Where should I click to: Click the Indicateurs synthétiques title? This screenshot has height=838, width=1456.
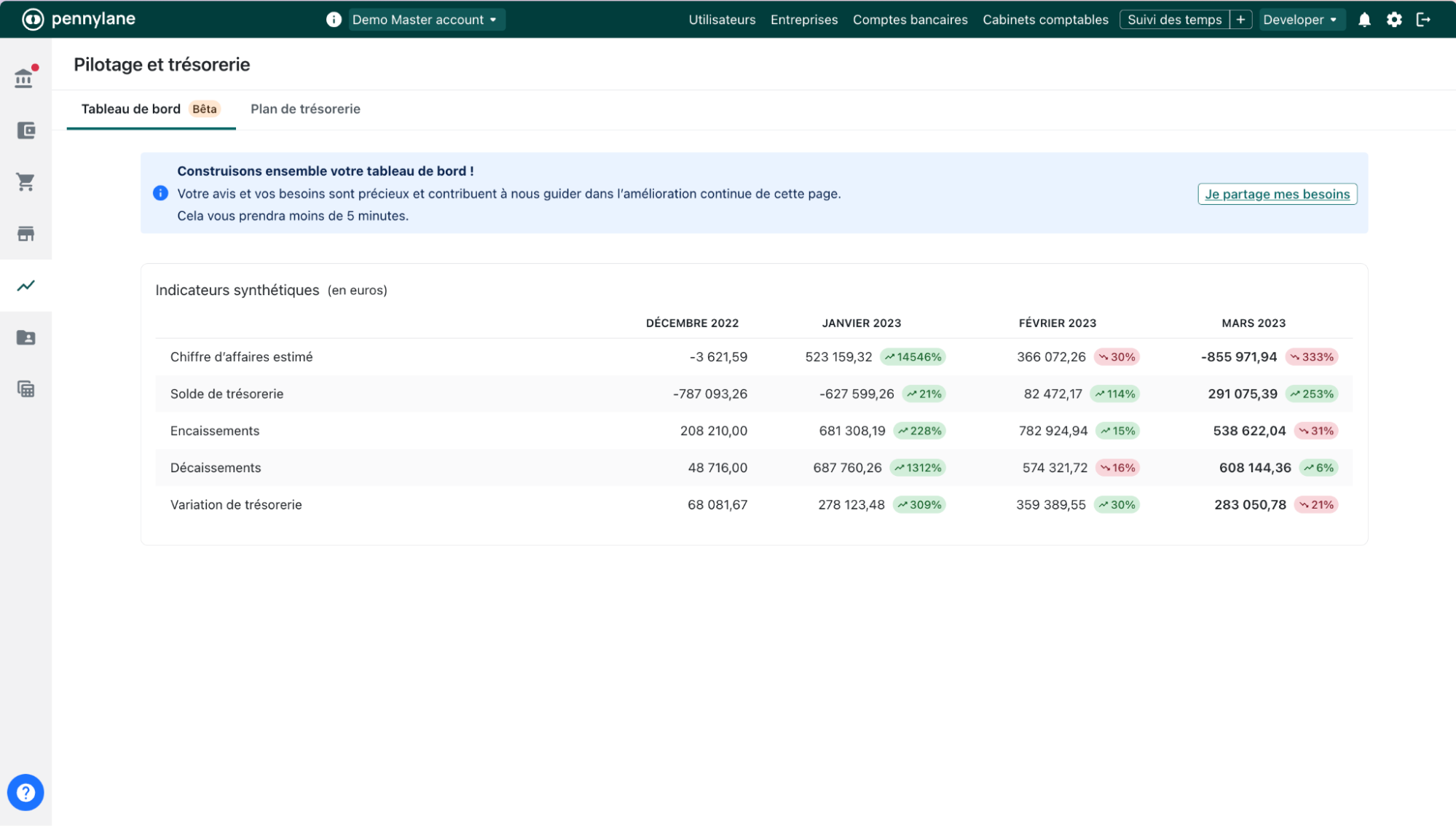point(237,291)
